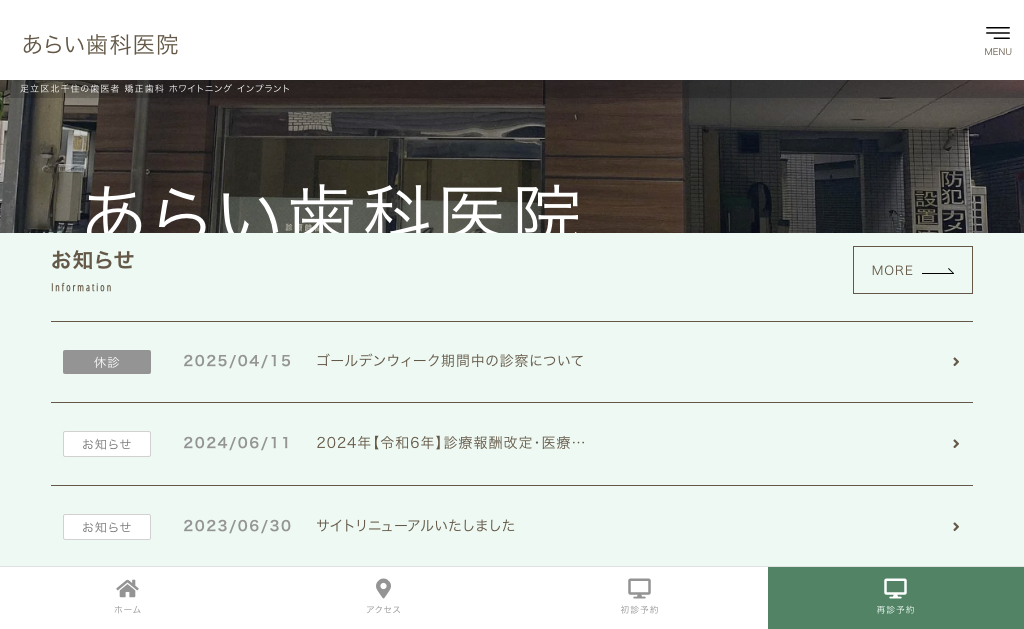
Task: Expand the 2024/06/11 news chevron
Action: 956,444
